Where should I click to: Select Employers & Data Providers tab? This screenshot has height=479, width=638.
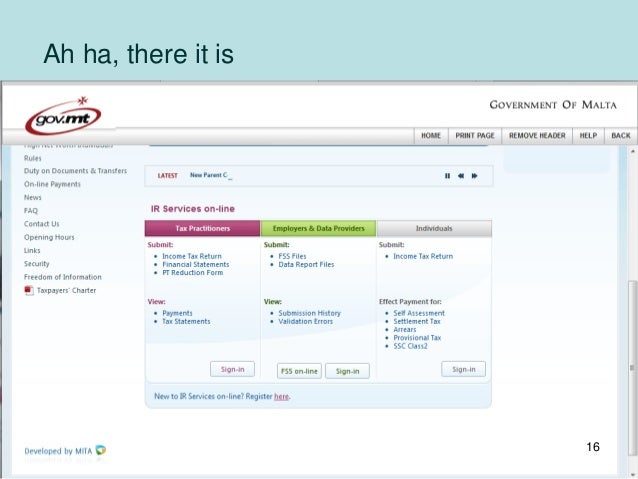(x=318, y=228)
